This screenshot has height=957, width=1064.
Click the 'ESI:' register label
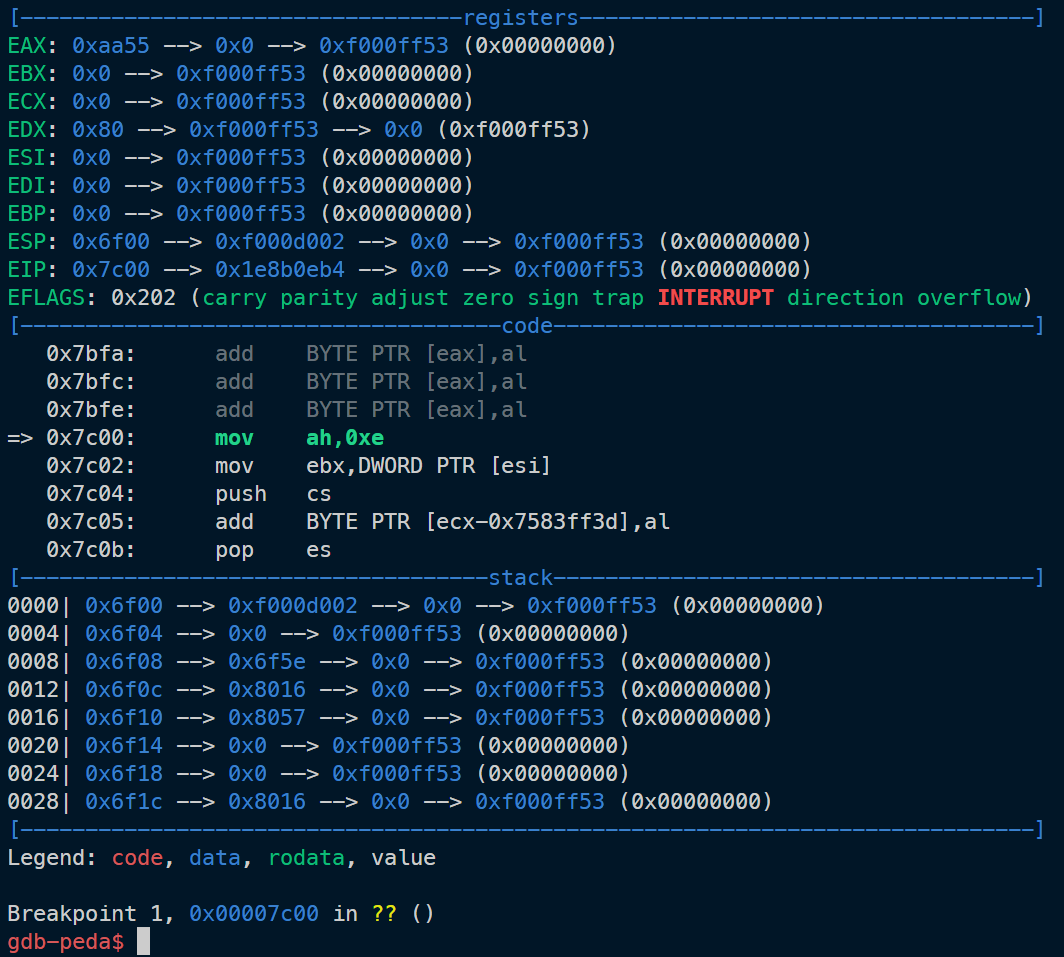click(33, 157)
